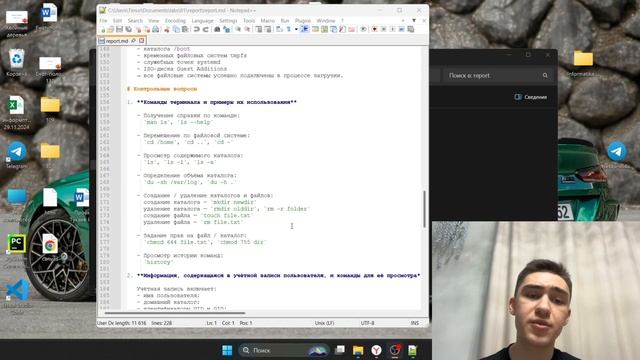
Task: Zoom in using the toolbar magnifier
Action: (237, 29)
